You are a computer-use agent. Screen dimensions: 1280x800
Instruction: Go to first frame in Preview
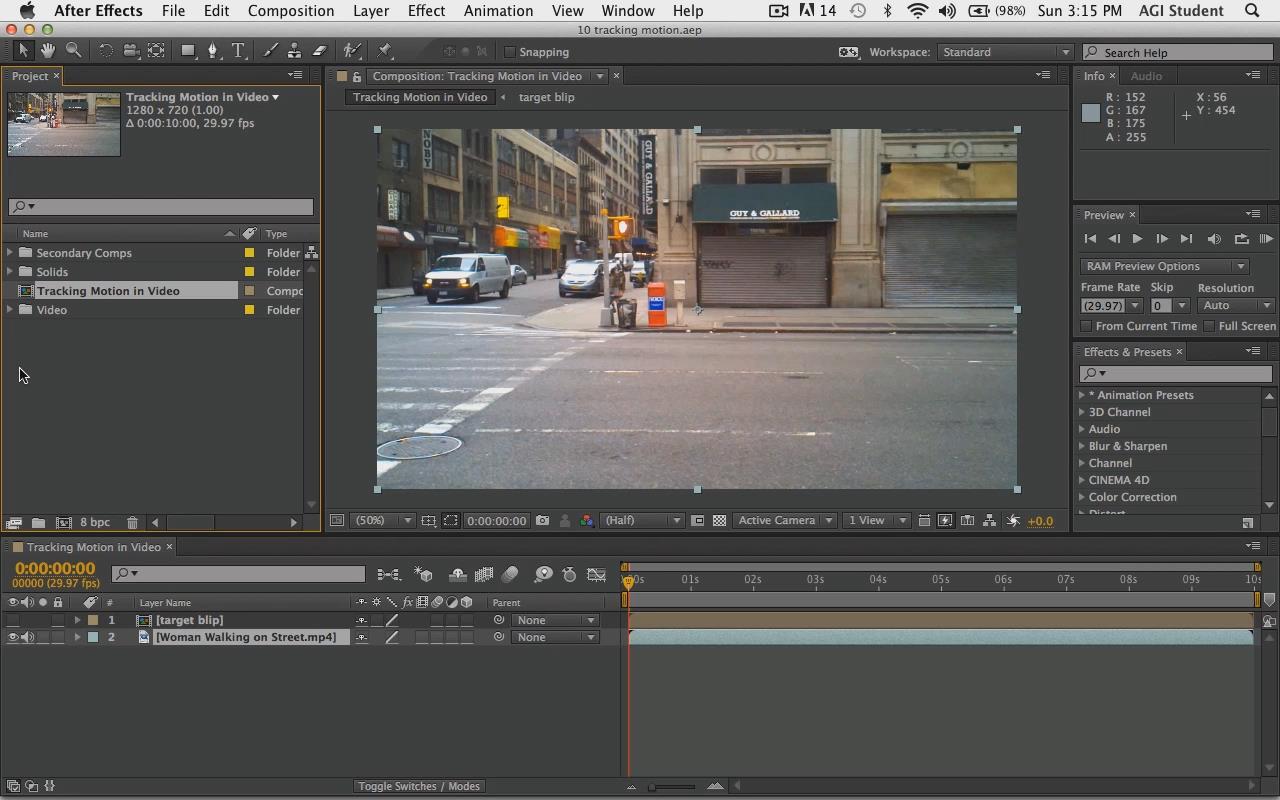point(1090,239)
